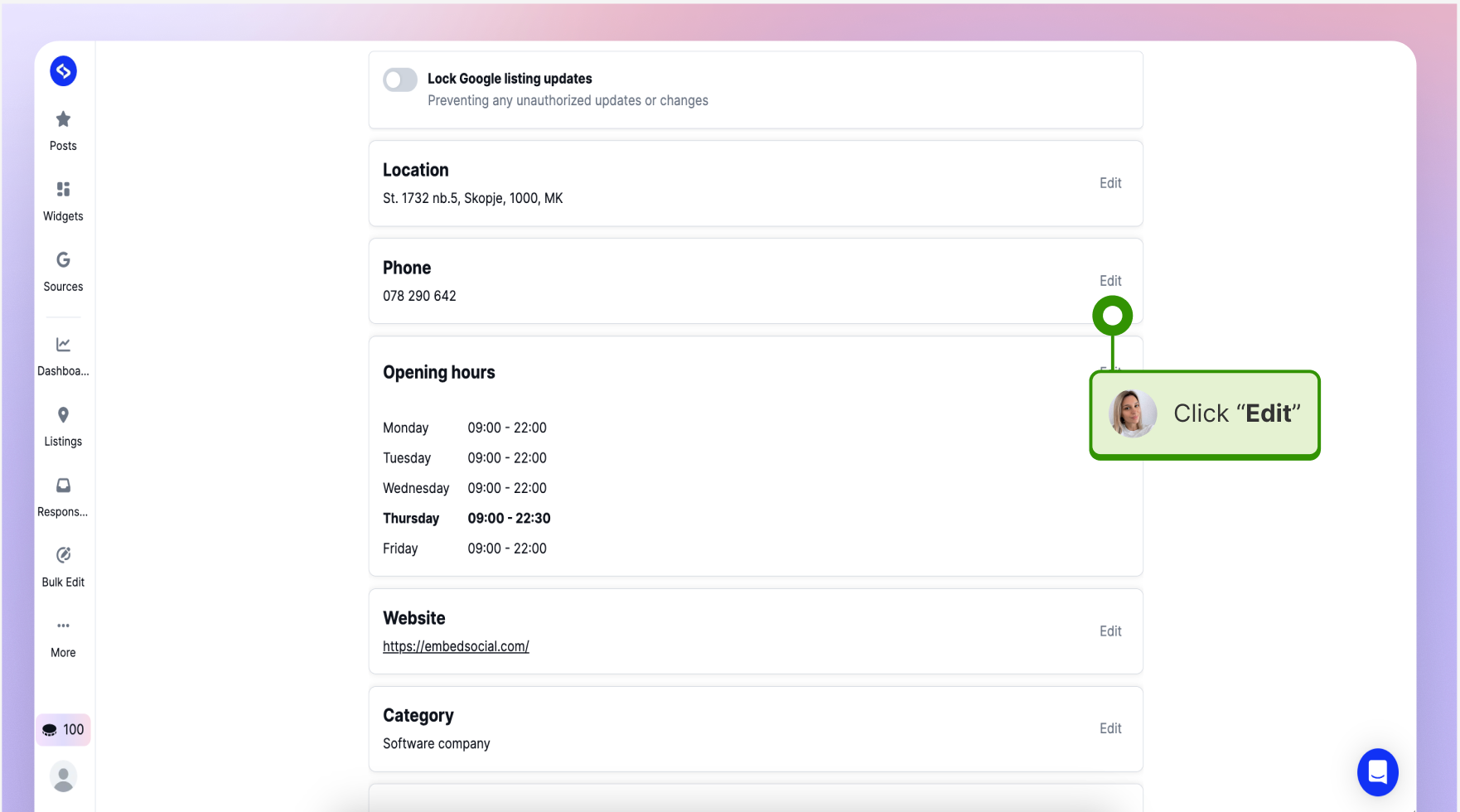The image size is (1460, 812).
Task: Open the Dashboard chart icon
Action: (63, 344)
